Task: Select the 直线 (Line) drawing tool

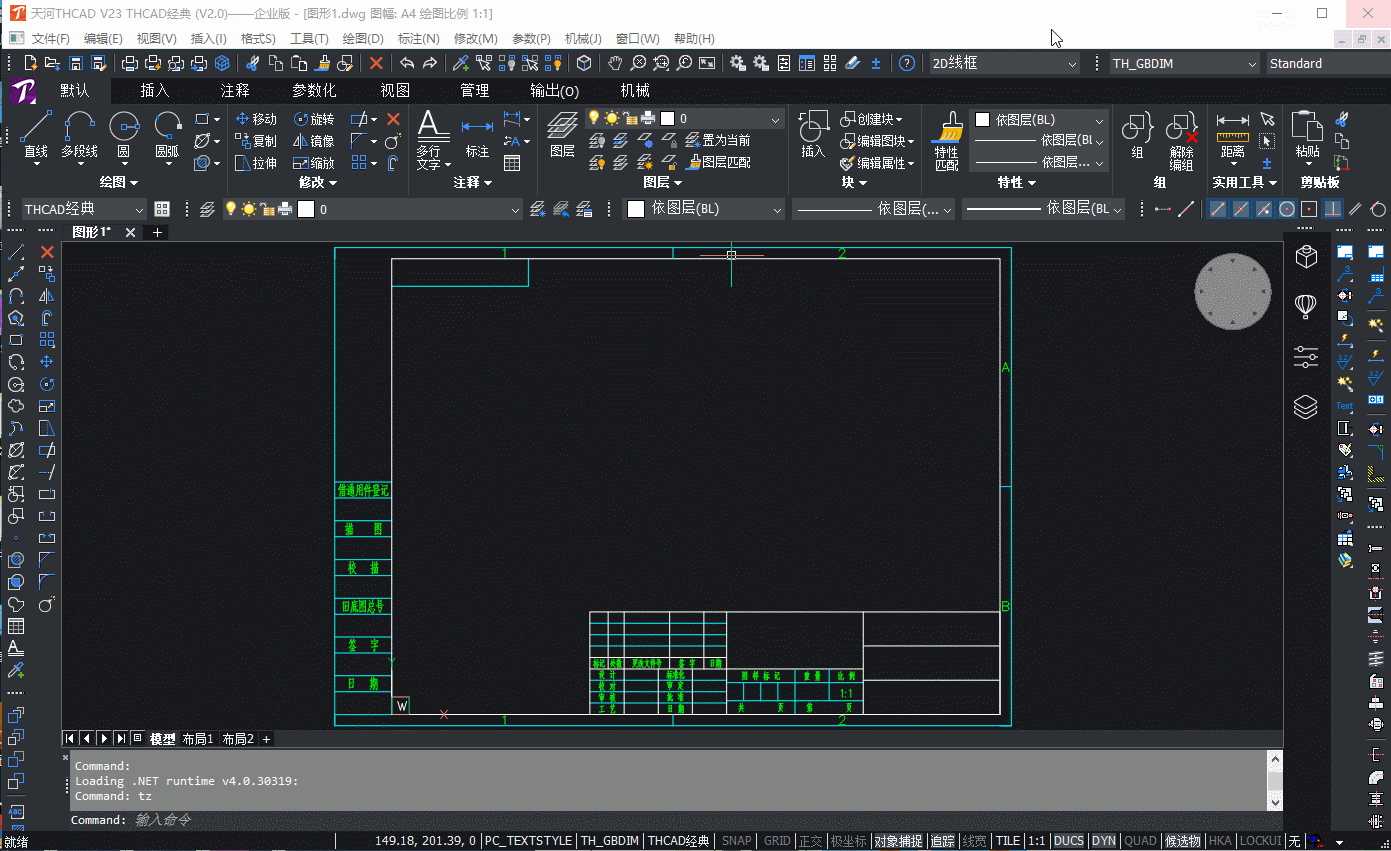Action: 36,134
